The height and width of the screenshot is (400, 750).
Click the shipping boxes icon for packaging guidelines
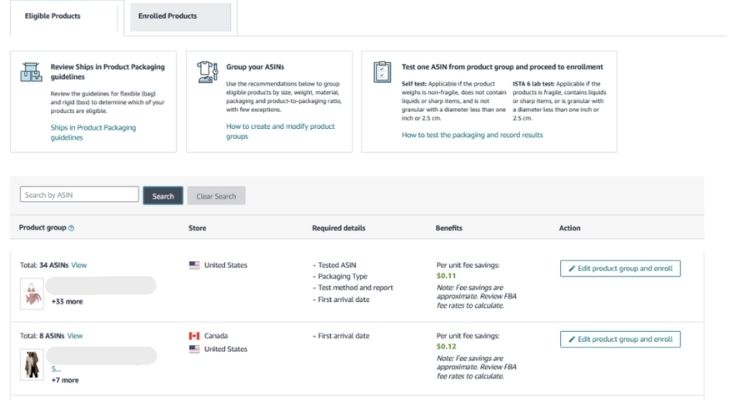[31, 72]
